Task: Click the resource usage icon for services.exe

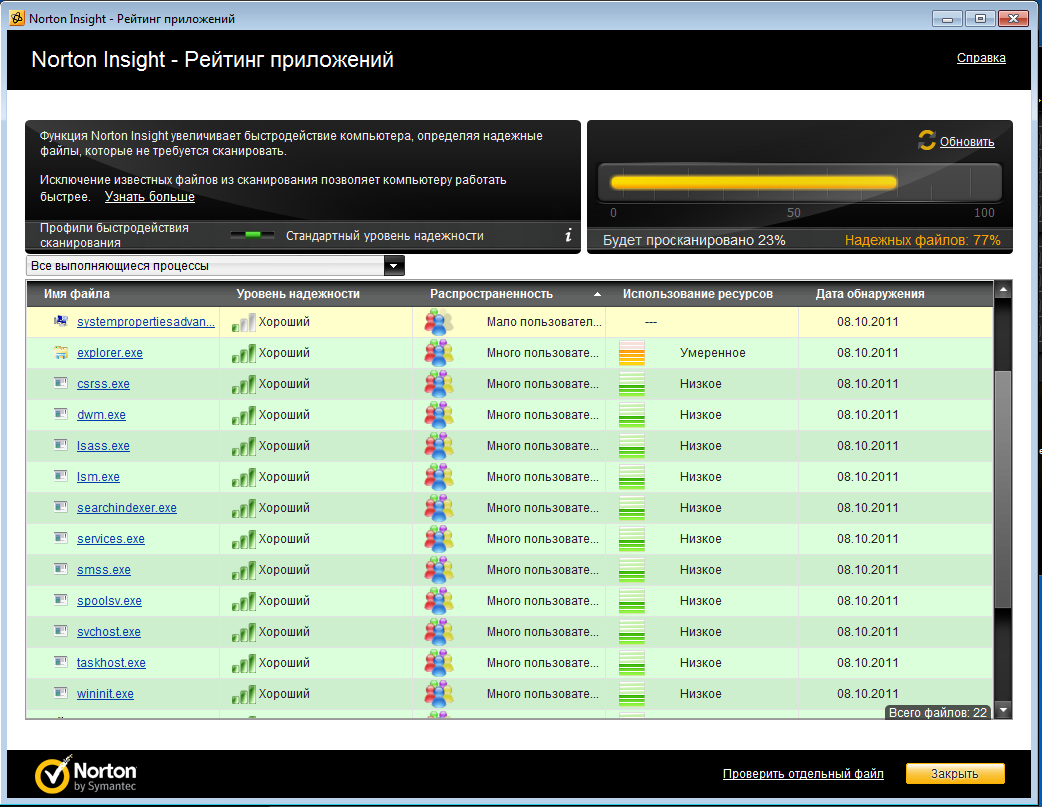Action: (631, 539)
